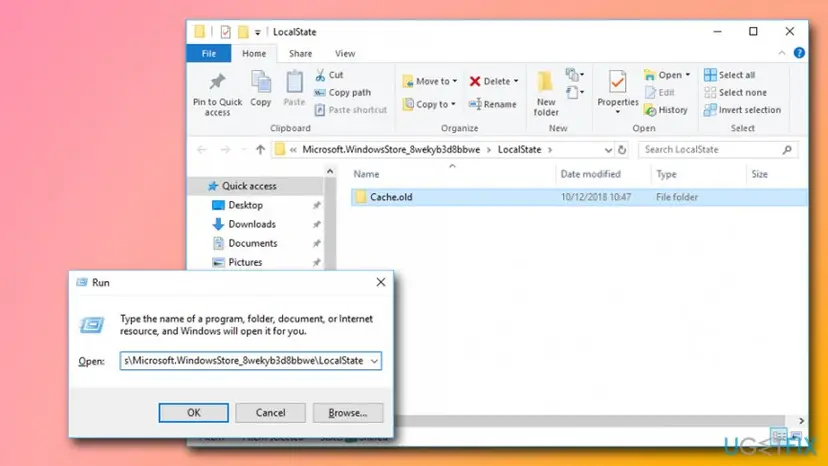Screen dimensions: 828x466
Task: Click Pin to Quick access icon
Action: [x=217, y=82]
